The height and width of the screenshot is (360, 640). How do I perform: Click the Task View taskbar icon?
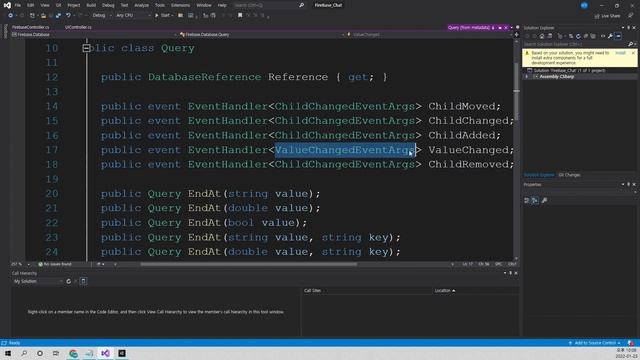[56, 353]
